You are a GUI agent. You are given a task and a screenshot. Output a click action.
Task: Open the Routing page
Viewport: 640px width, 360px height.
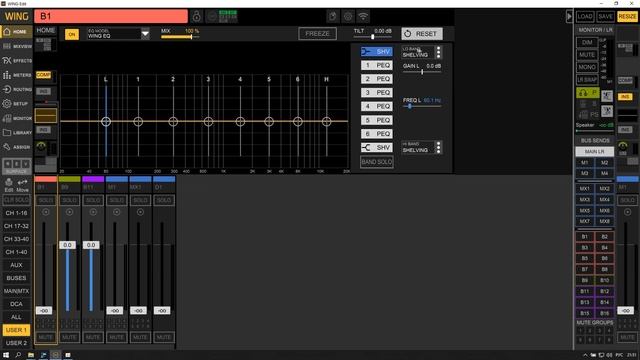point(16,89)
